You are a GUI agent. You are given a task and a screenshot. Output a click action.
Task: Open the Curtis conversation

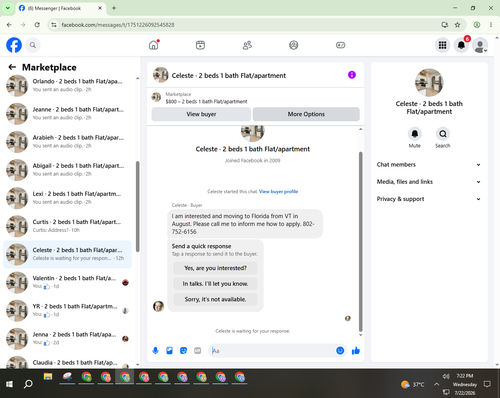pos(67,226)
